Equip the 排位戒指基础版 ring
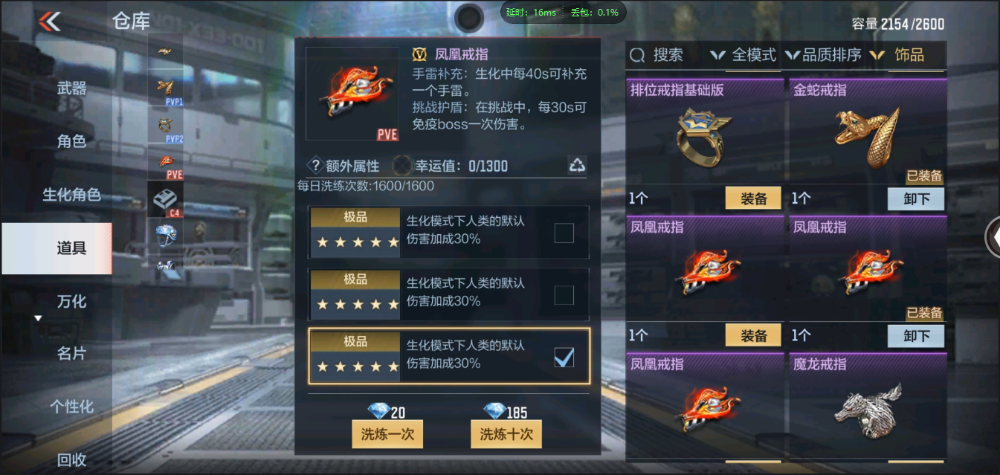 click(753, 198)
